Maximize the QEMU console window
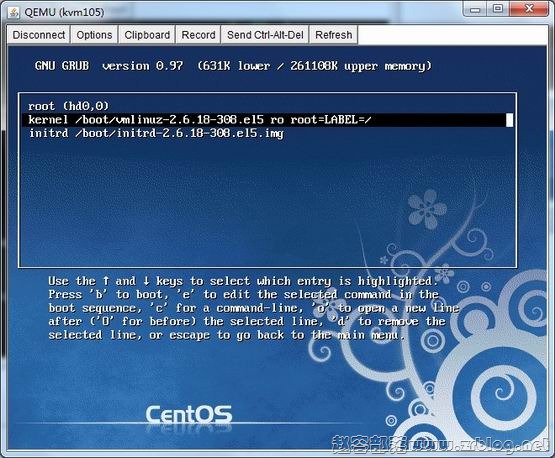 tap(498, 9)
